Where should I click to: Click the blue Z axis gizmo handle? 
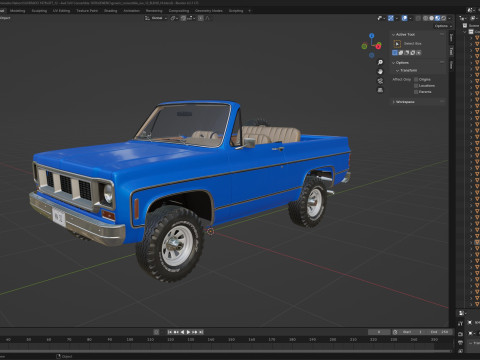coord(372,35)
